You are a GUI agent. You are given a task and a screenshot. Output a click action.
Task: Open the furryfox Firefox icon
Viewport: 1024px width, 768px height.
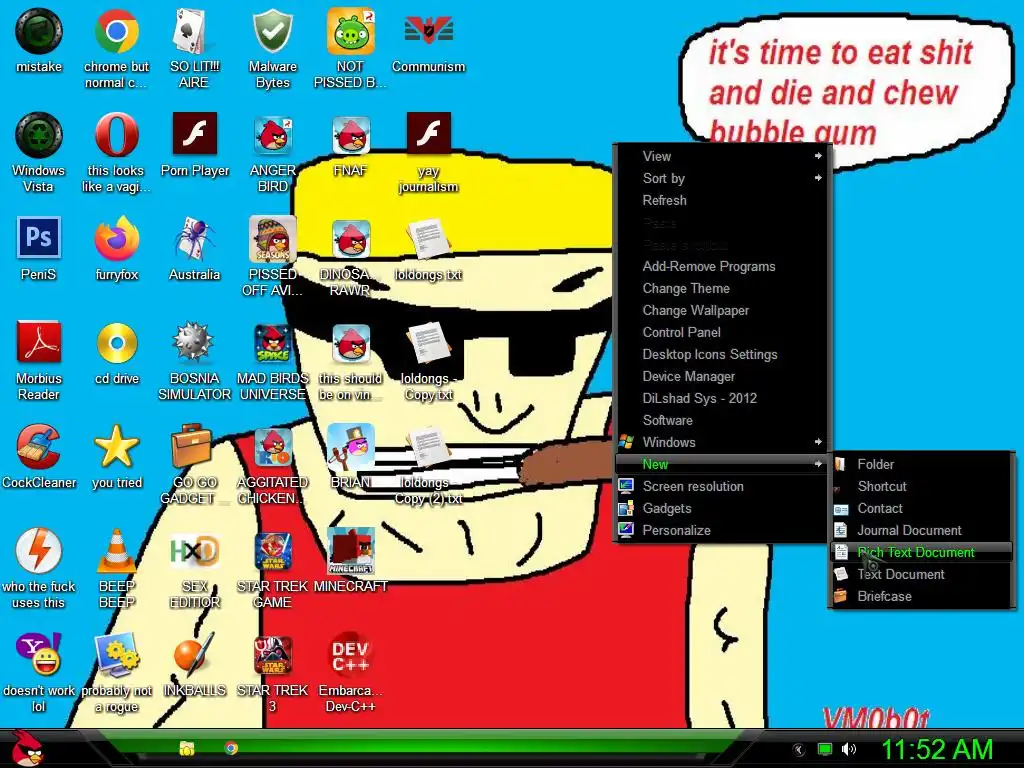(116, 239)
